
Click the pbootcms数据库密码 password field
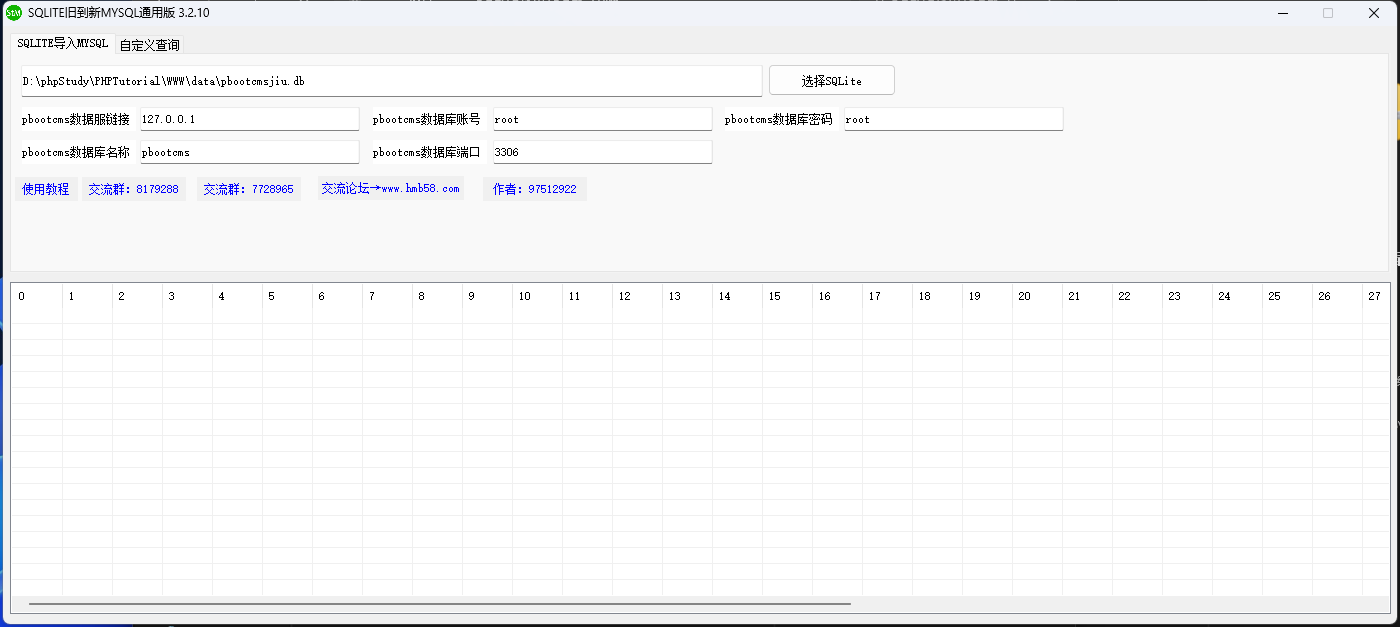[953, 118]
